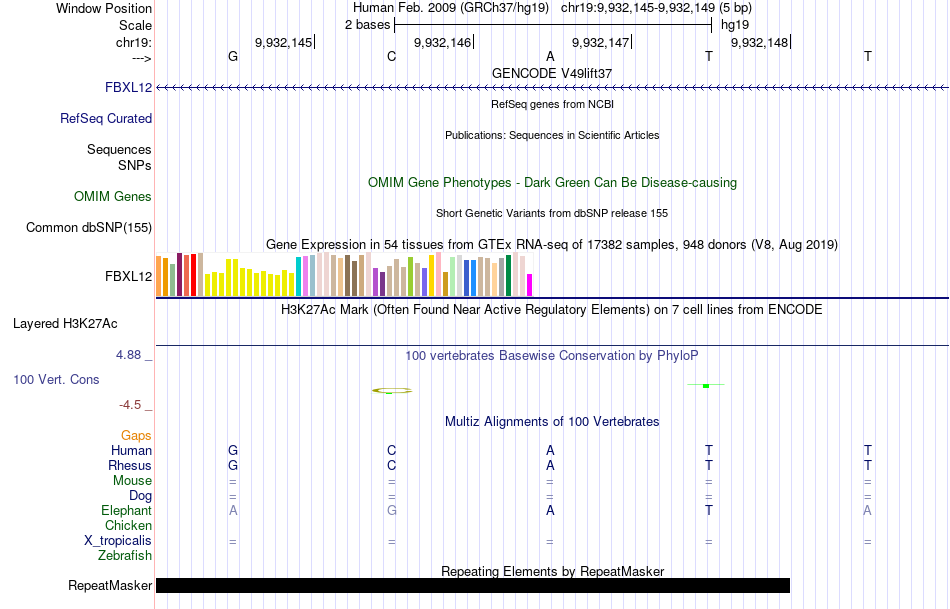Click the C base in the Rhesus alignment row
The height and width of the screenshot is (609, 950).
(391, 465)
